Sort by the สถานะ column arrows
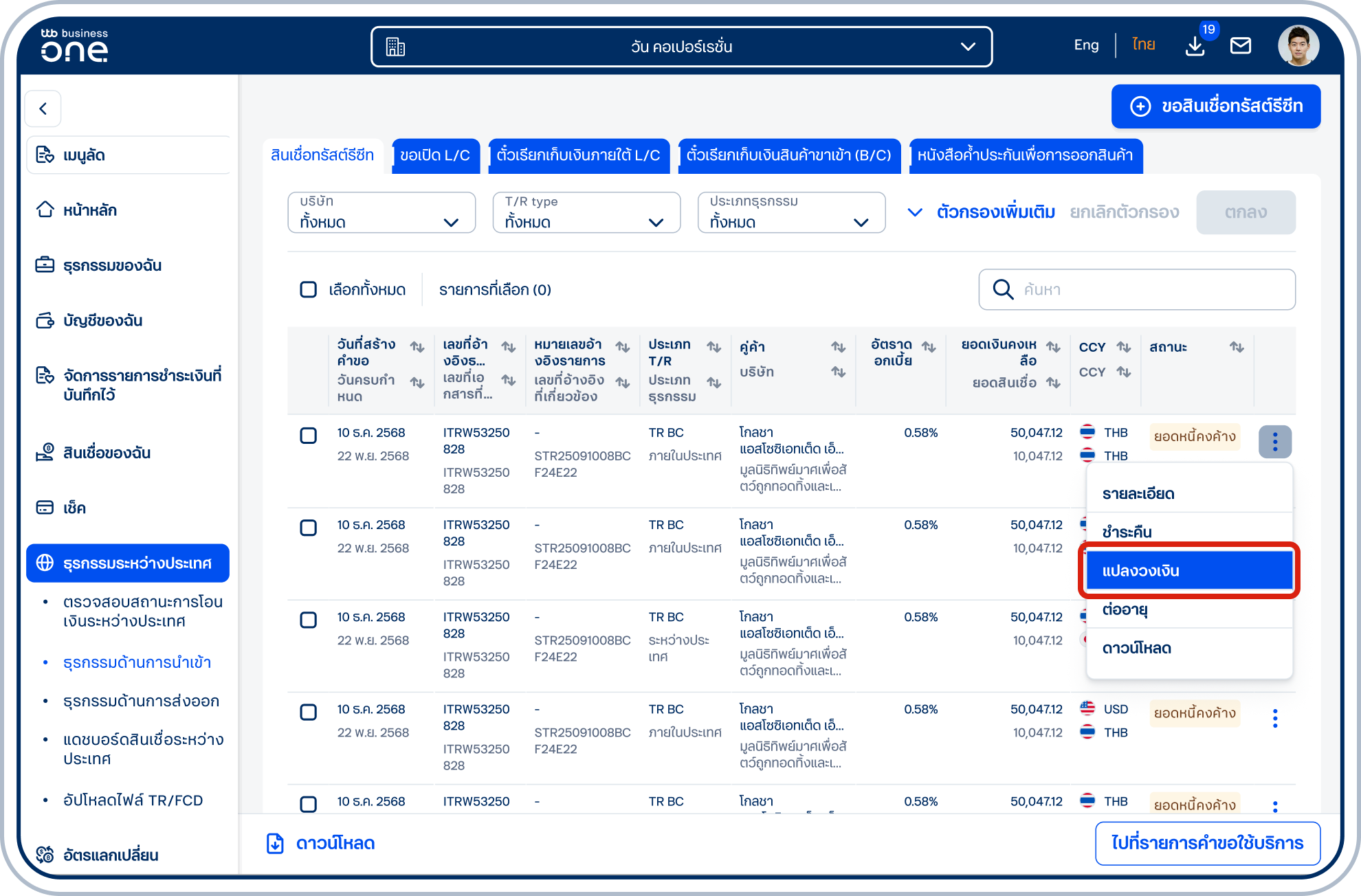 [1237, 347]
